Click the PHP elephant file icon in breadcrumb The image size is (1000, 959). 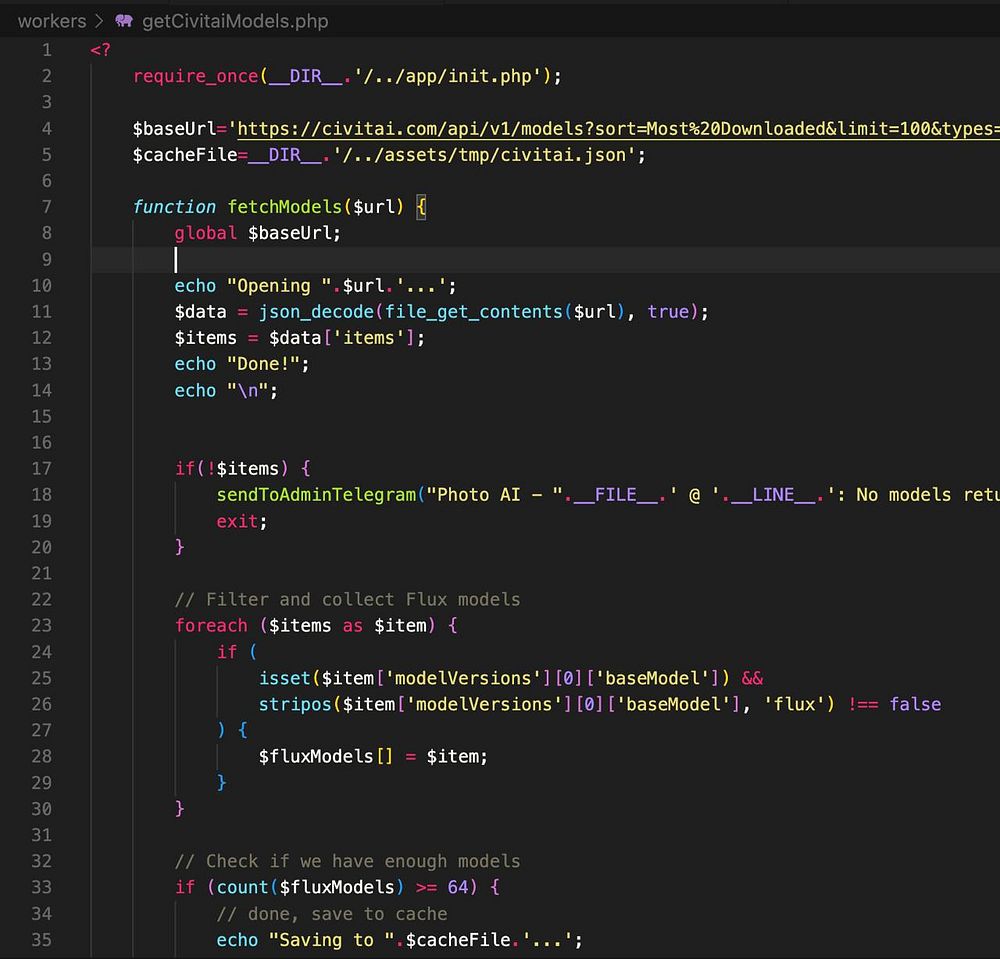(x=124, y=21)
